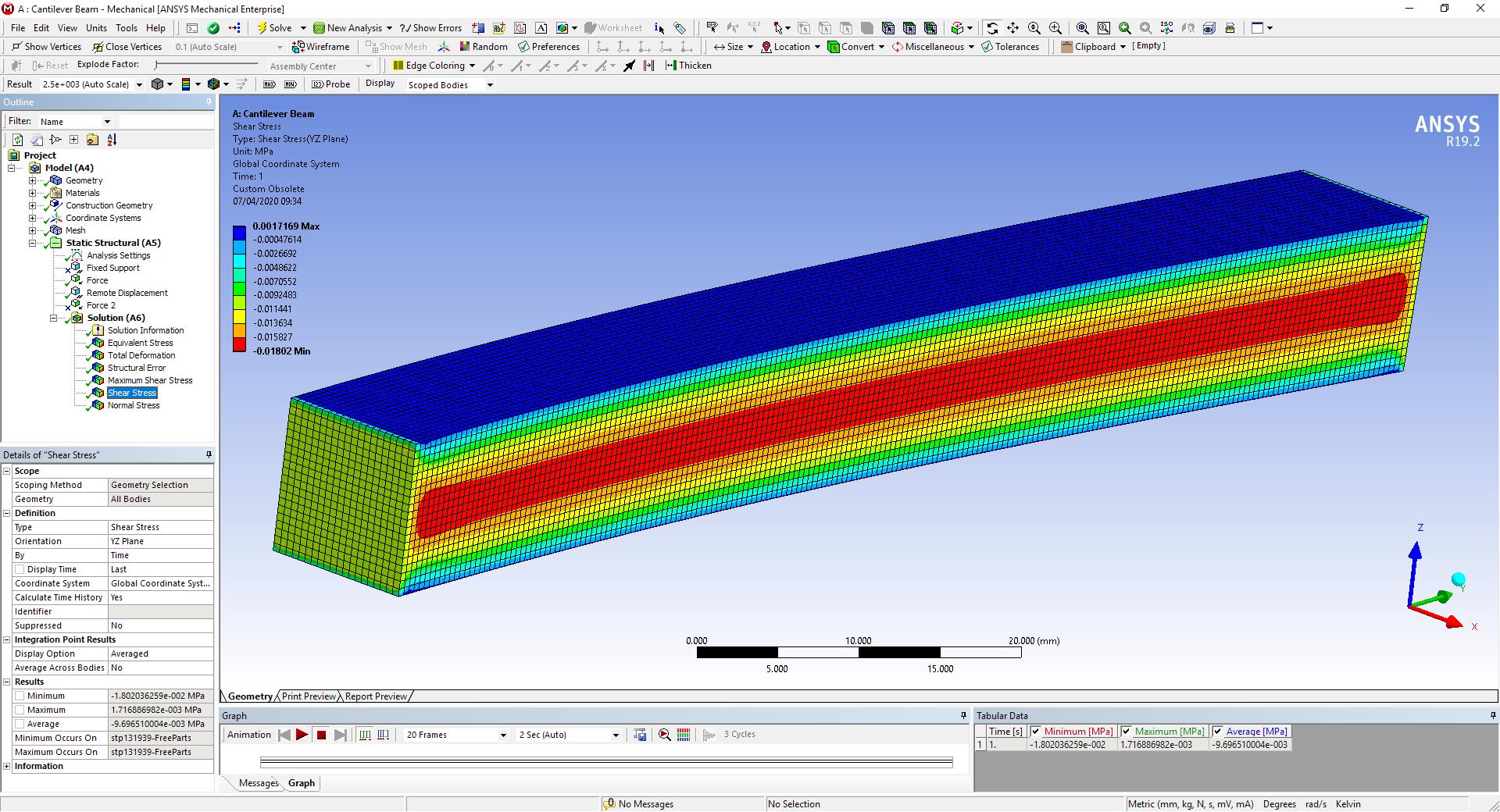Open the 2 Sec (Auto) dropdown
This screenshot has width=1500, height=812.
[616, 735]
